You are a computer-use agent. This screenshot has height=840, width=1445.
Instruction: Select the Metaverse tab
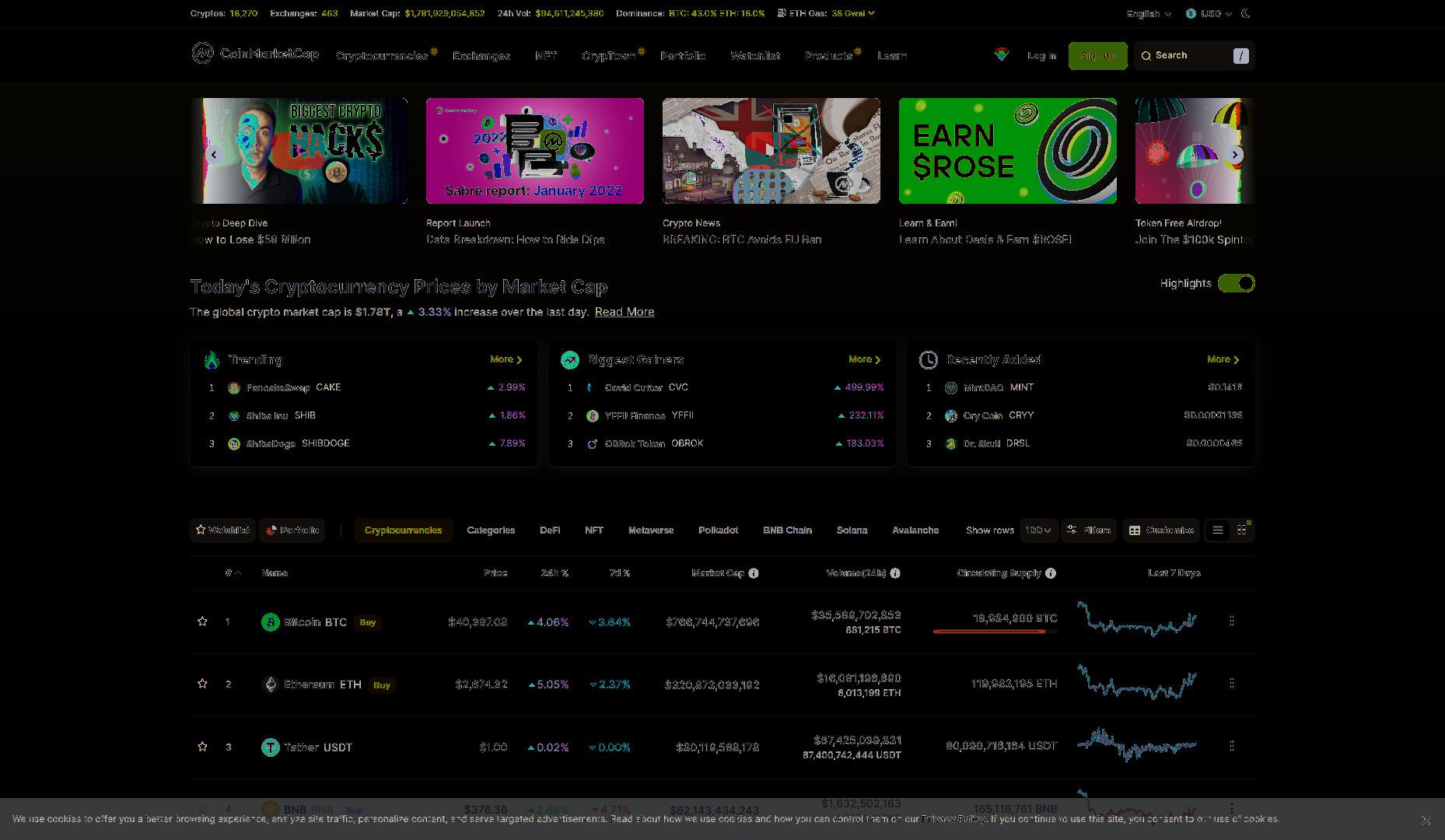pos(651,530)
